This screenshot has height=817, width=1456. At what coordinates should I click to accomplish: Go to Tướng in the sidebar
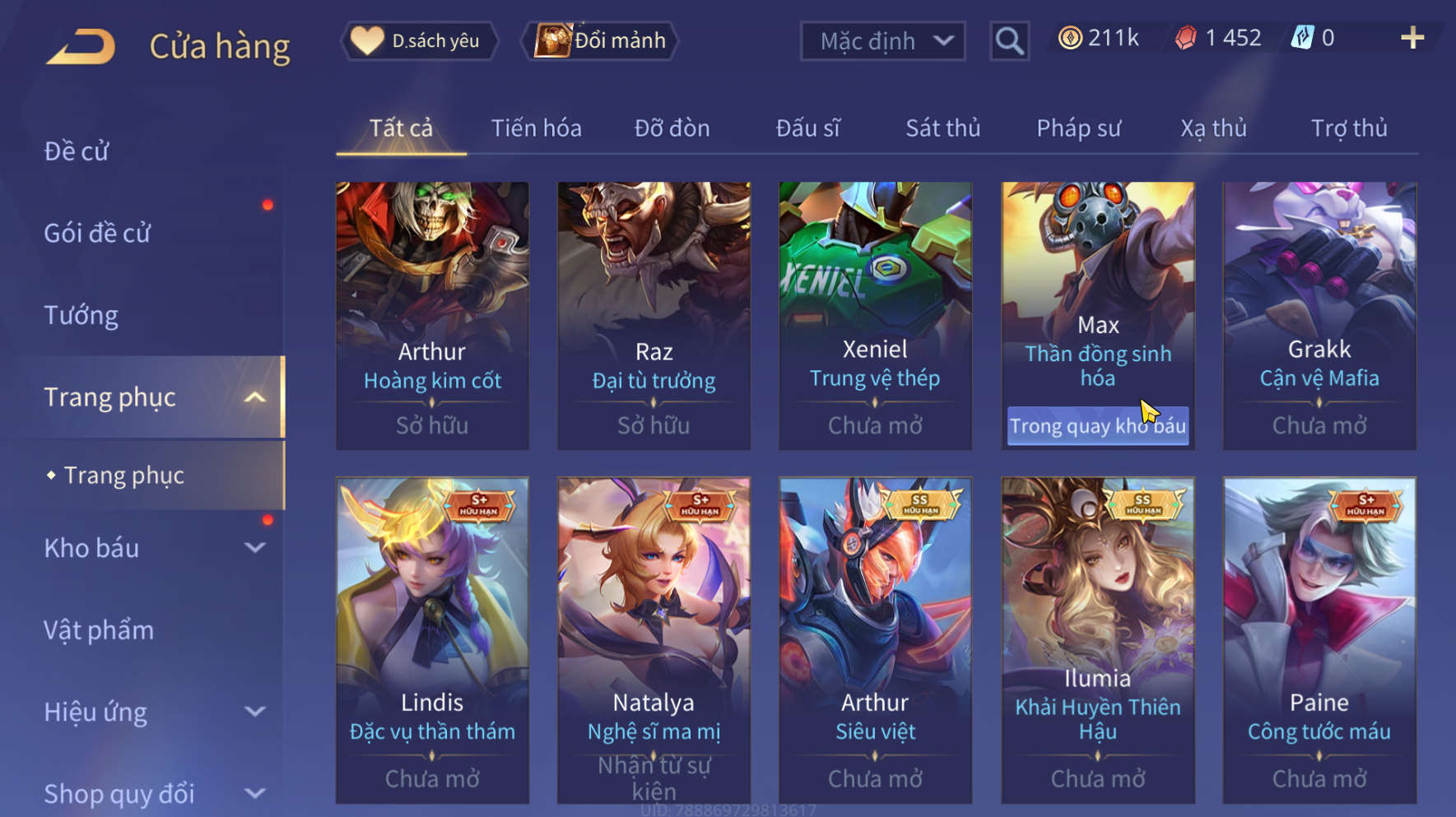81,315
